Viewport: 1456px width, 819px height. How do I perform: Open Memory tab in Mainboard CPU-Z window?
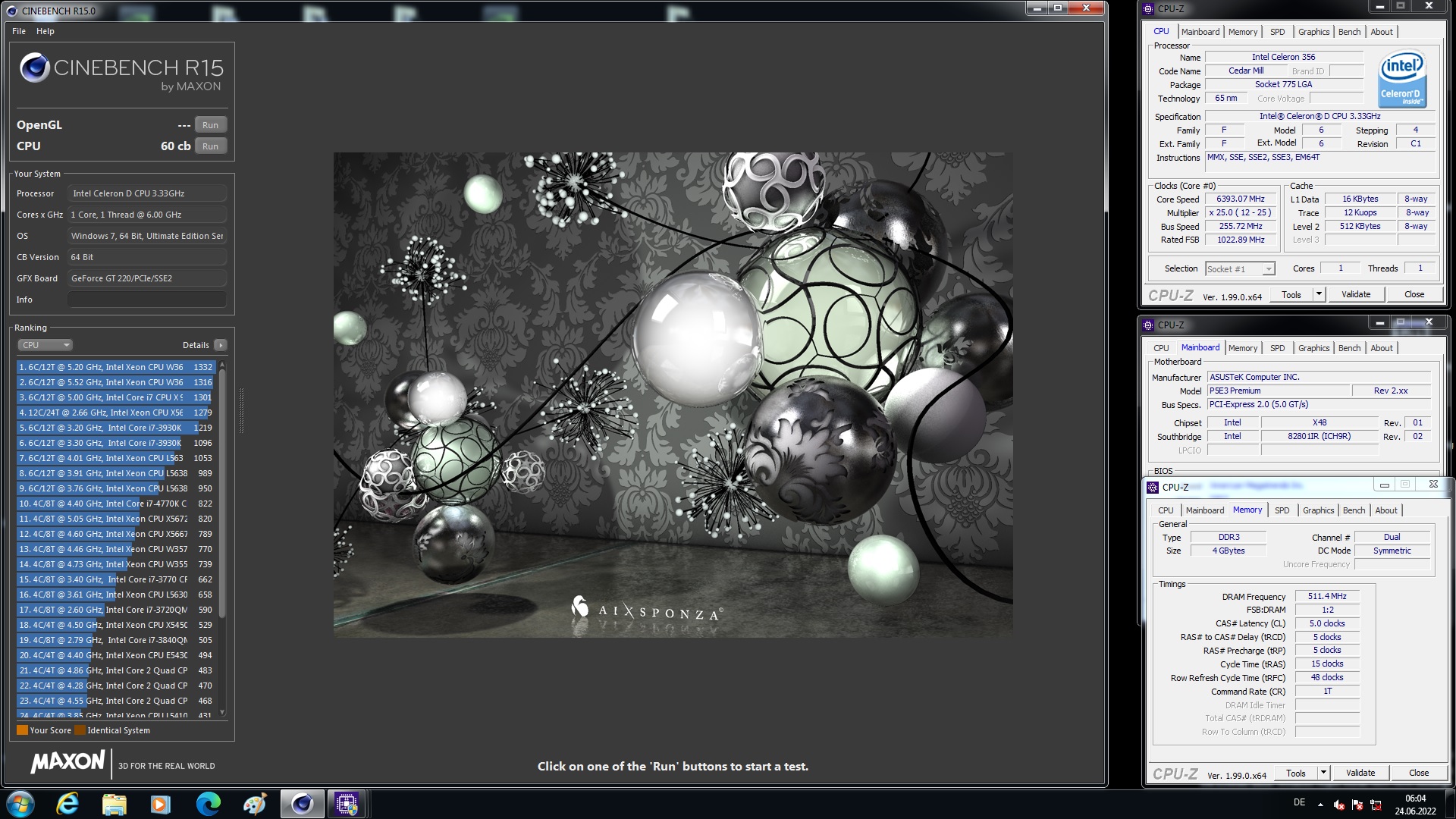1243,348
